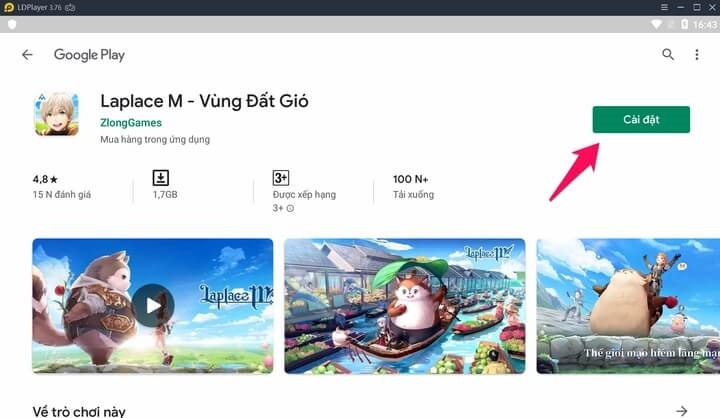Click the Google Play title text
This screenshot has height=418, width=720.
pos(89,55)
